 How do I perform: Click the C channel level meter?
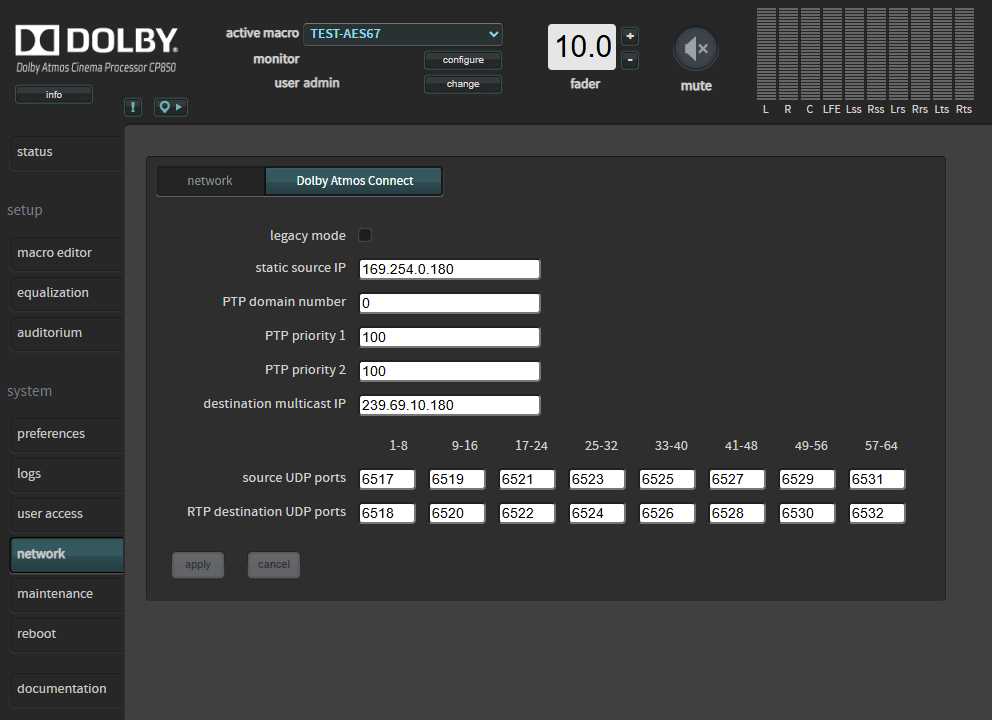(810, 54)
